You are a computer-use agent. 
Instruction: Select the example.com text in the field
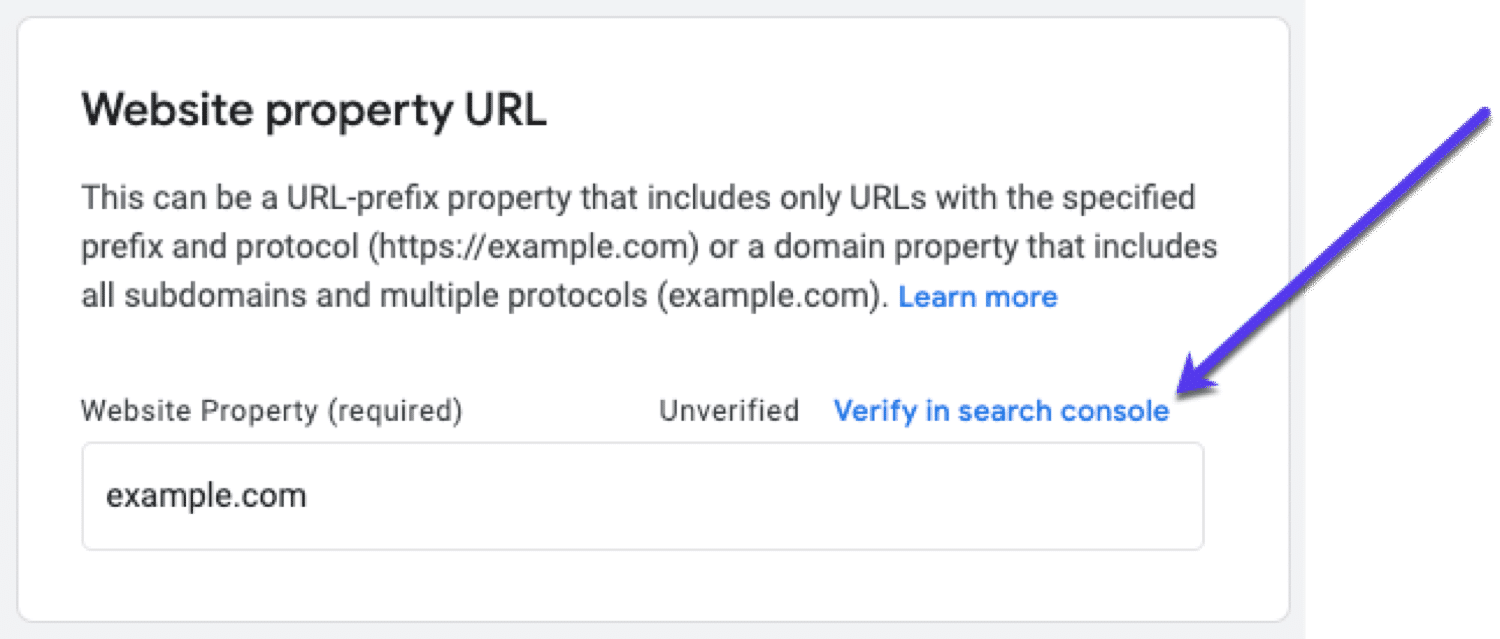206,493
